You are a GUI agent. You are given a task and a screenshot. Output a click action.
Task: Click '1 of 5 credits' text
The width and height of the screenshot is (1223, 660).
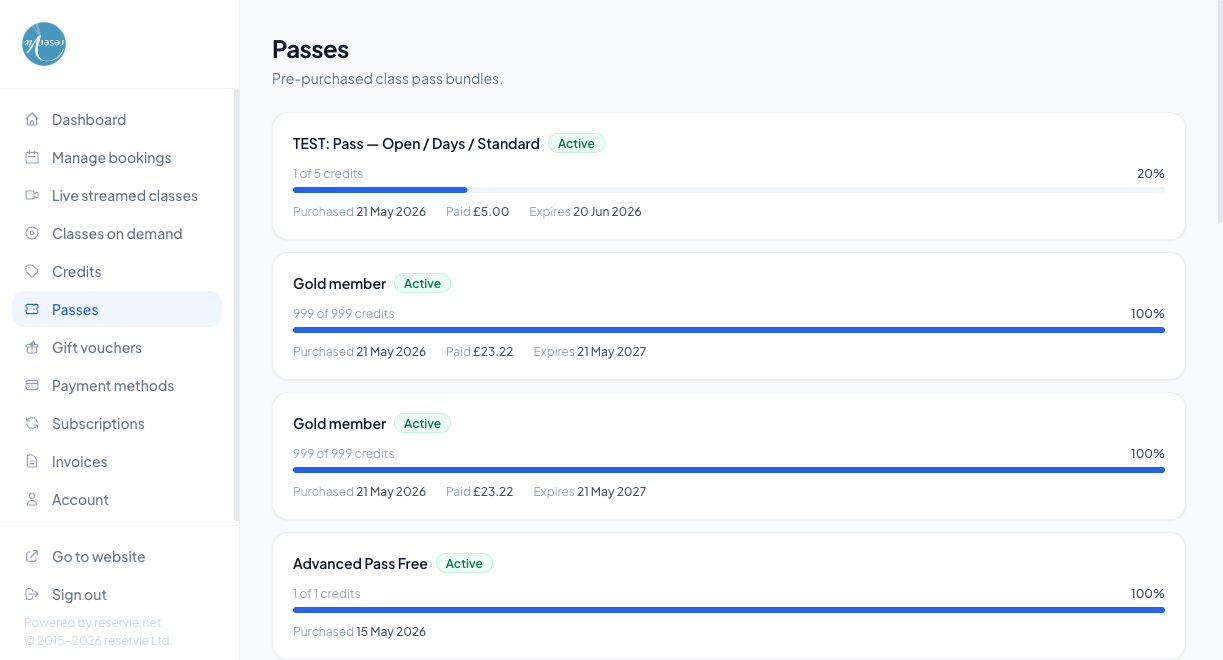[328, 174]
